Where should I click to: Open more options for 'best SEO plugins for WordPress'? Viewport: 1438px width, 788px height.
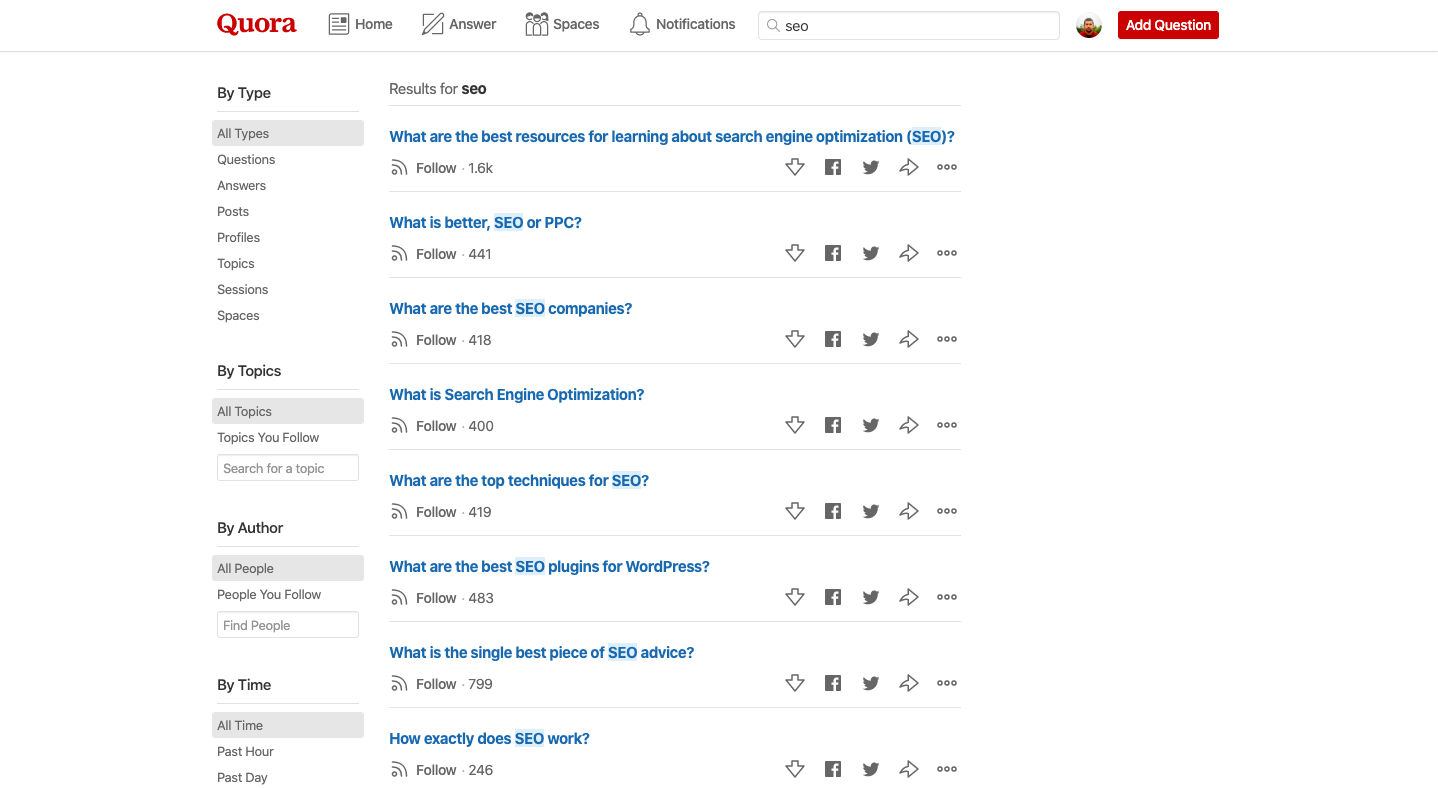pos(947,597)
